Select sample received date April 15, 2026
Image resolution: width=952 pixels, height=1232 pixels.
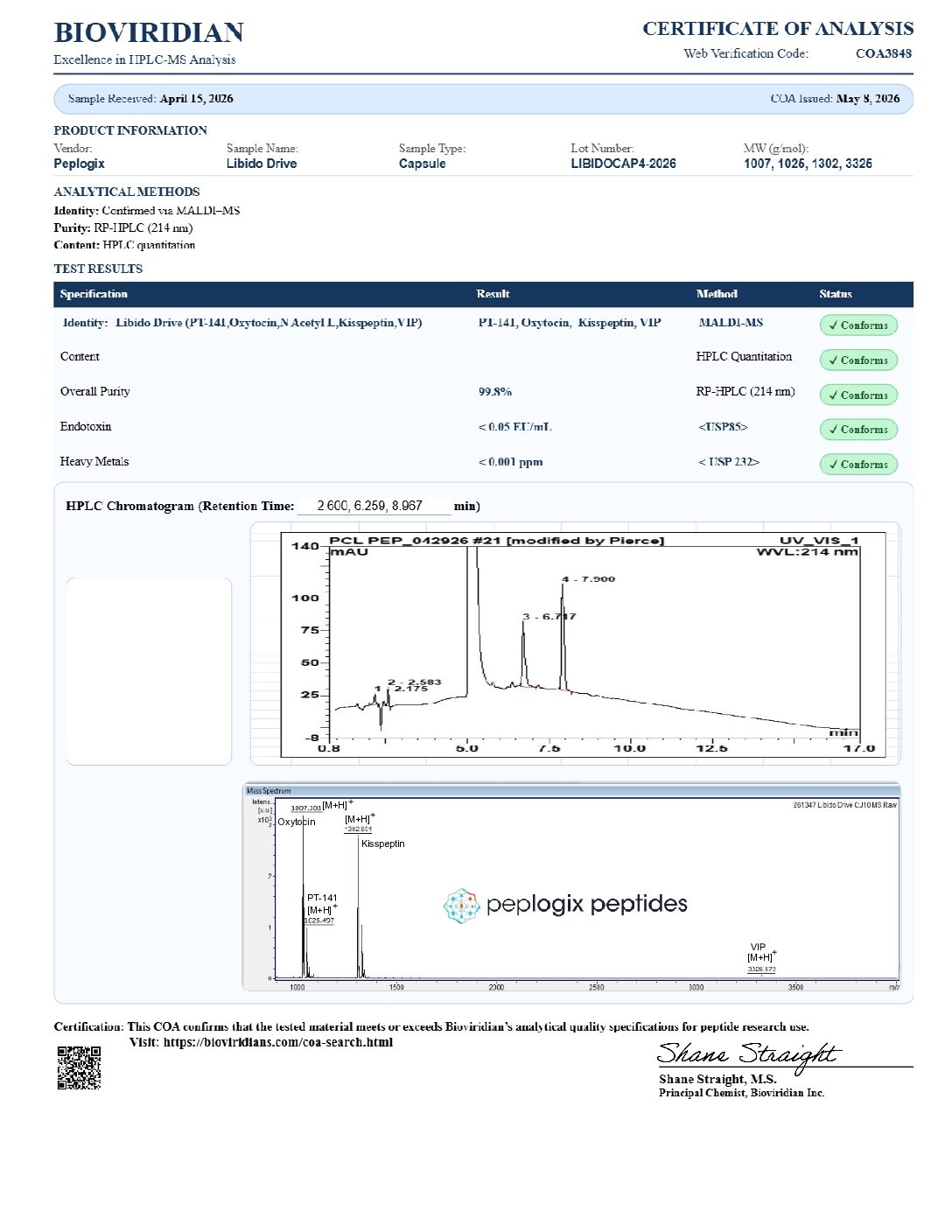(x=196, y=99)
